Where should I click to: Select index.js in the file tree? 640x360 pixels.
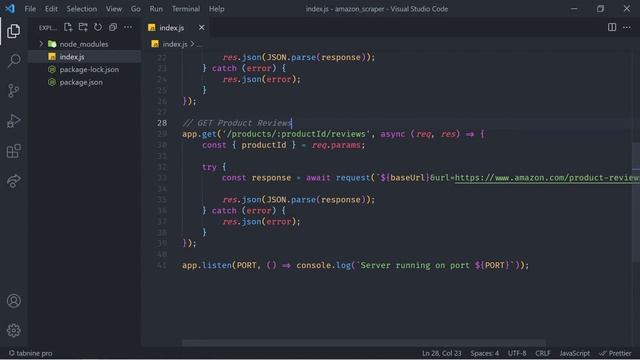(84, 57)
